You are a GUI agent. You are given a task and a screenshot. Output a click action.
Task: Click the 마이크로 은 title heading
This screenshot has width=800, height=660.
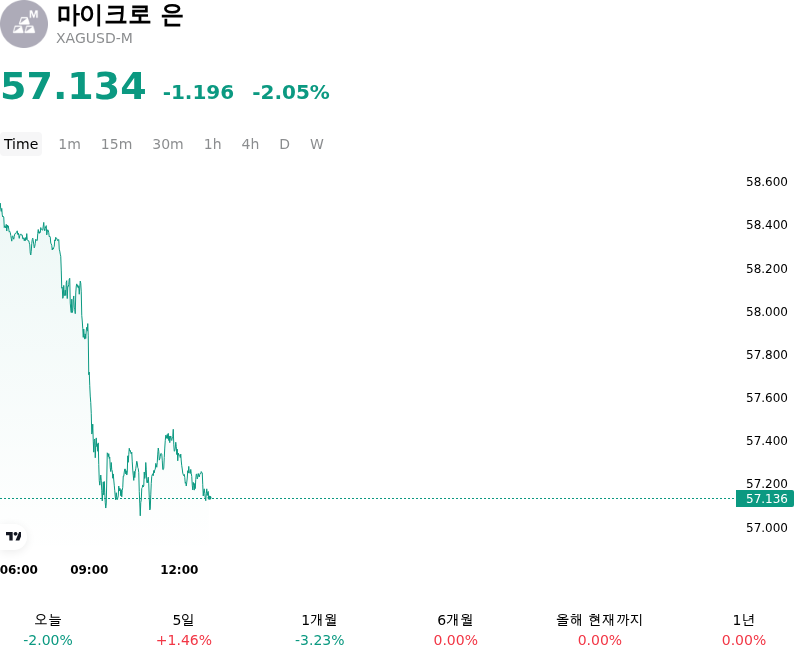click(120, 15)
